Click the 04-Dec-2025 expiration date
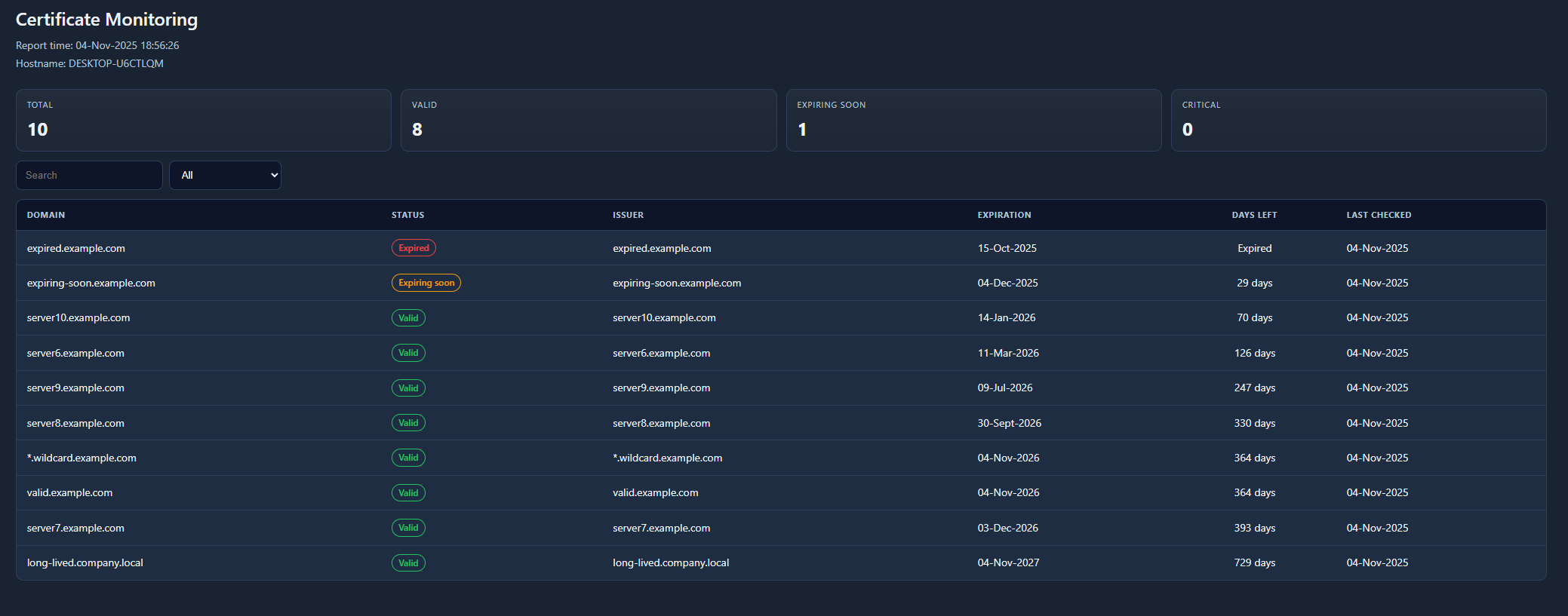This screenshot has height=616, width=1568. point(1007,283)
